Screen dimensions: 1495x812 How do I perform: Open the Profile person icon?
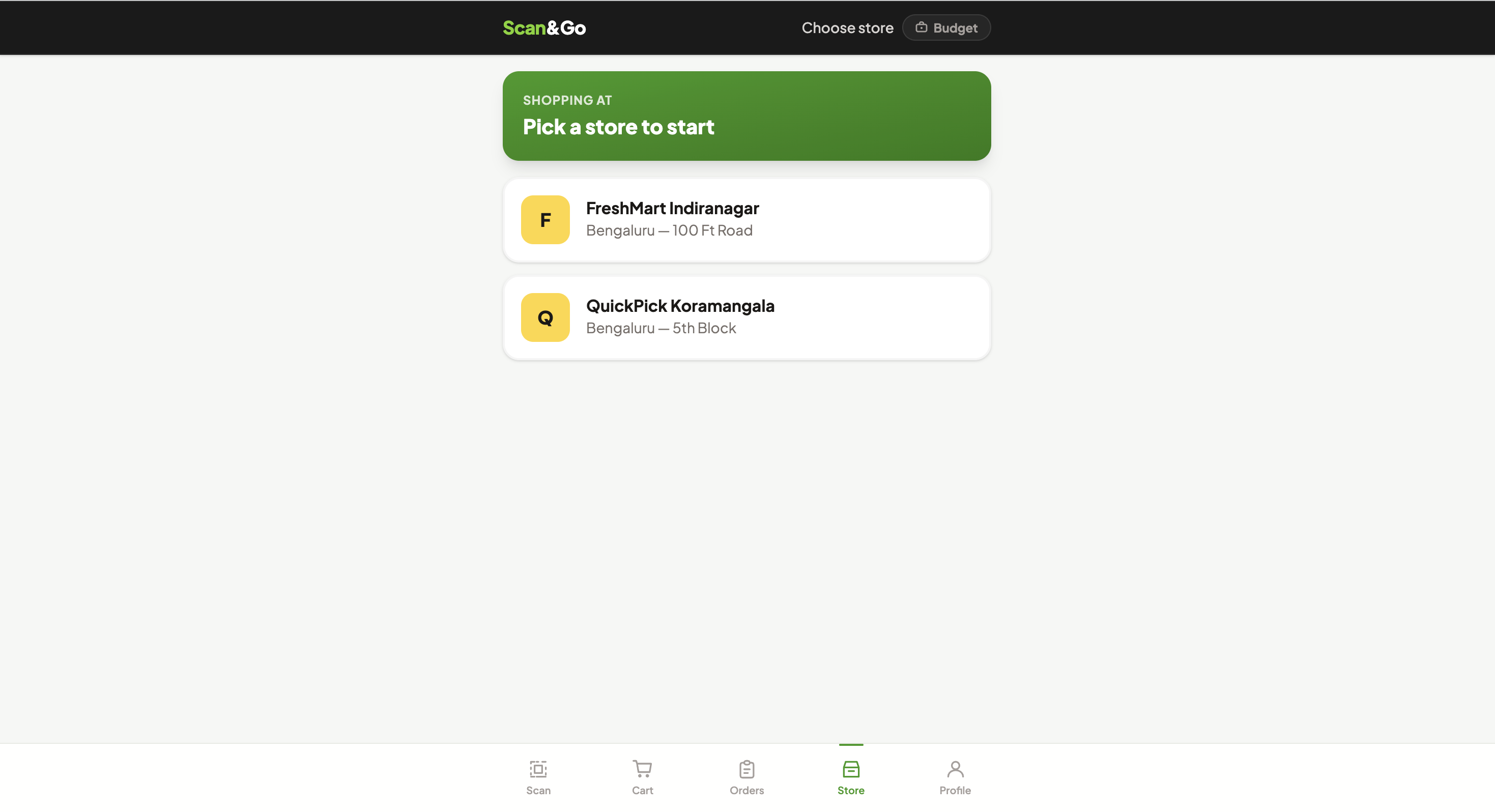pyautogui.click(x=955, y=769)
